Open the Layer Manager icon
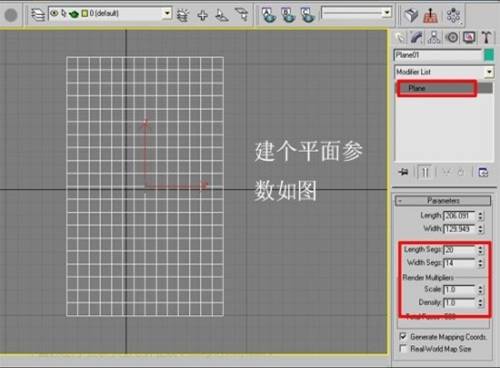 [38, 14]
